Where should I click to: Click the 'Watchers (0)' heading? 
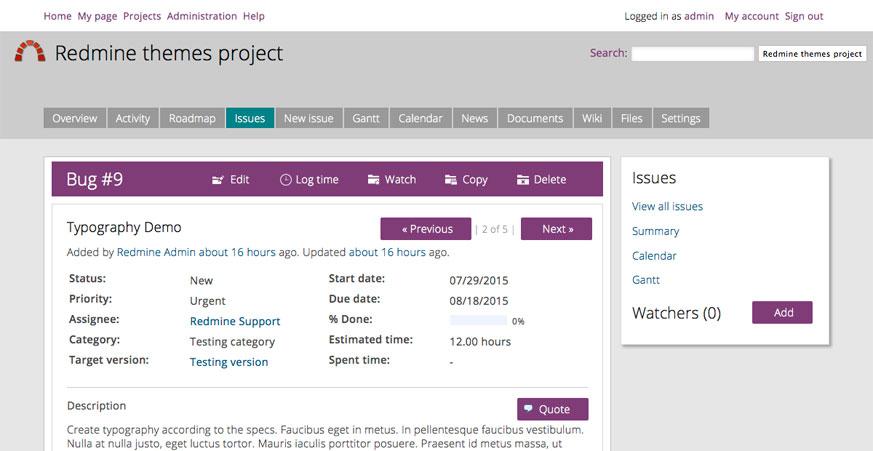(x=676, y=313)
